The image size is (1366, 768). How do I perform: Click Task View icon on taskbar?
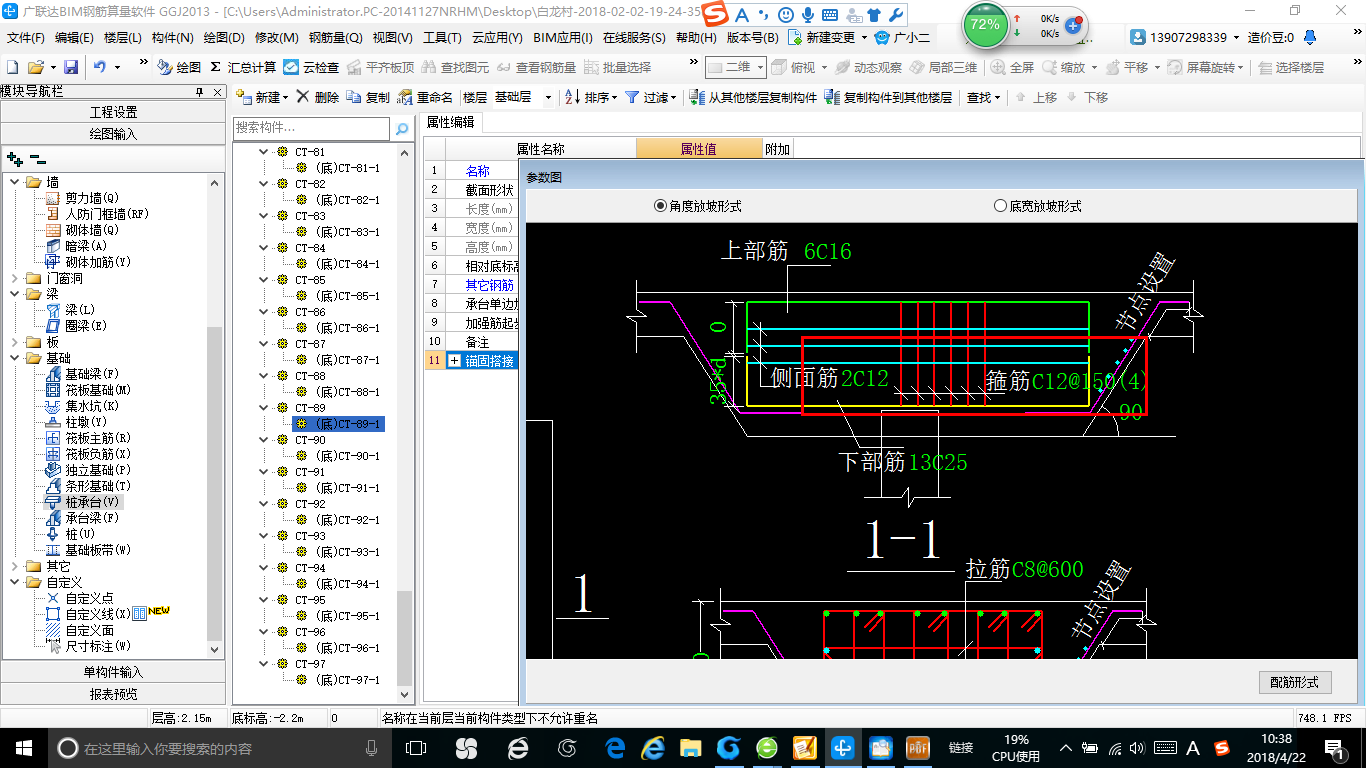(416, 748)
